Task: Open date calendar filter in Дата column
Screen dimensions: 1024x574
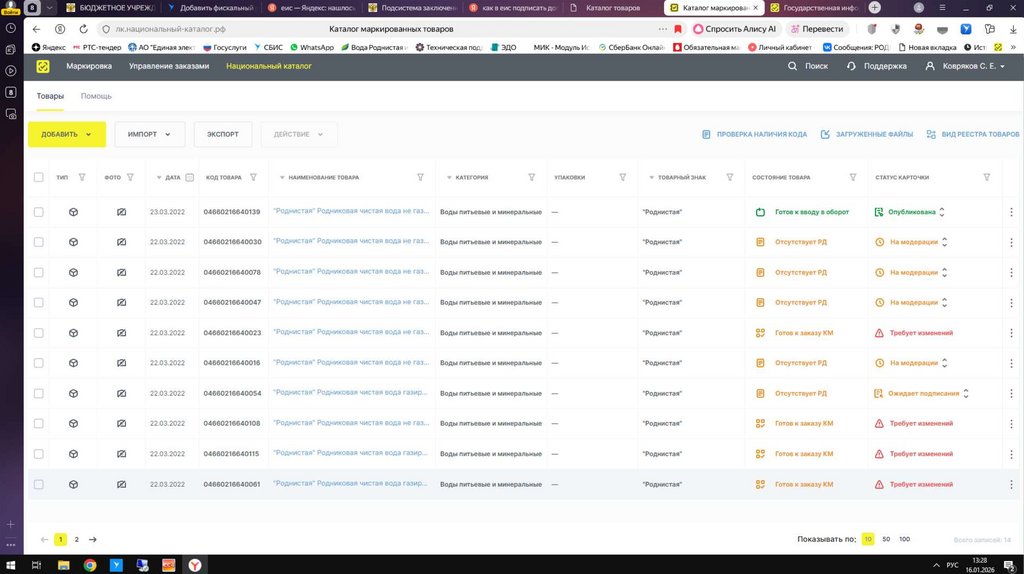Action: pos(189,177)
